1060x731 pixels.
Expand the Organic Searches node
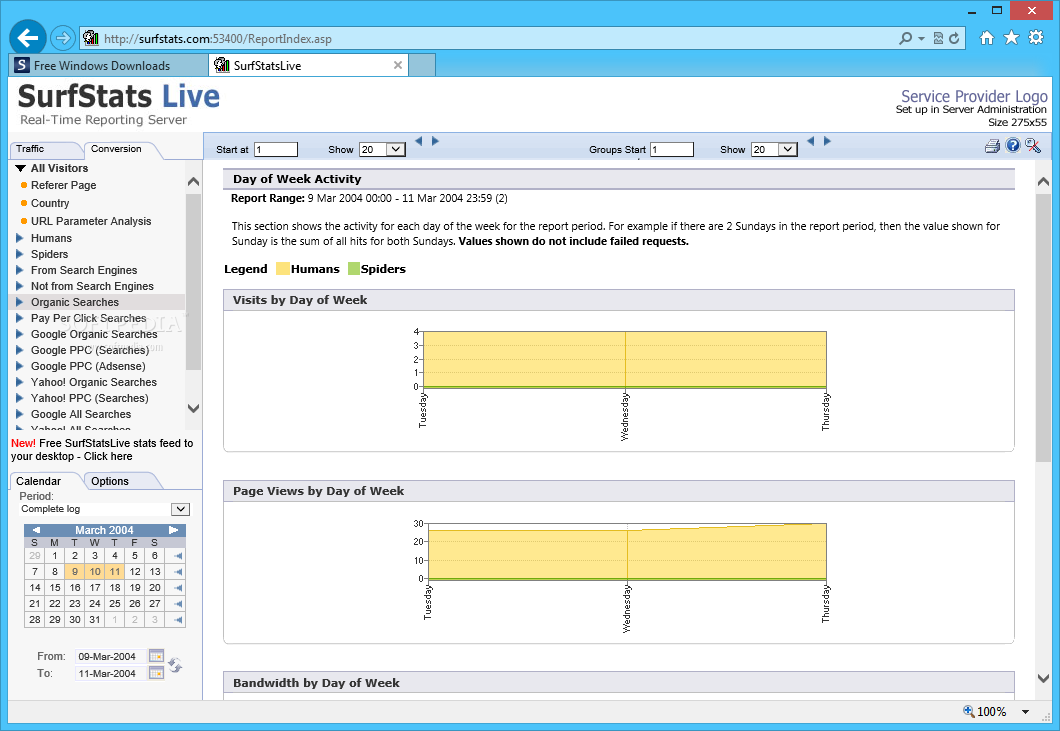pos(20,302)
